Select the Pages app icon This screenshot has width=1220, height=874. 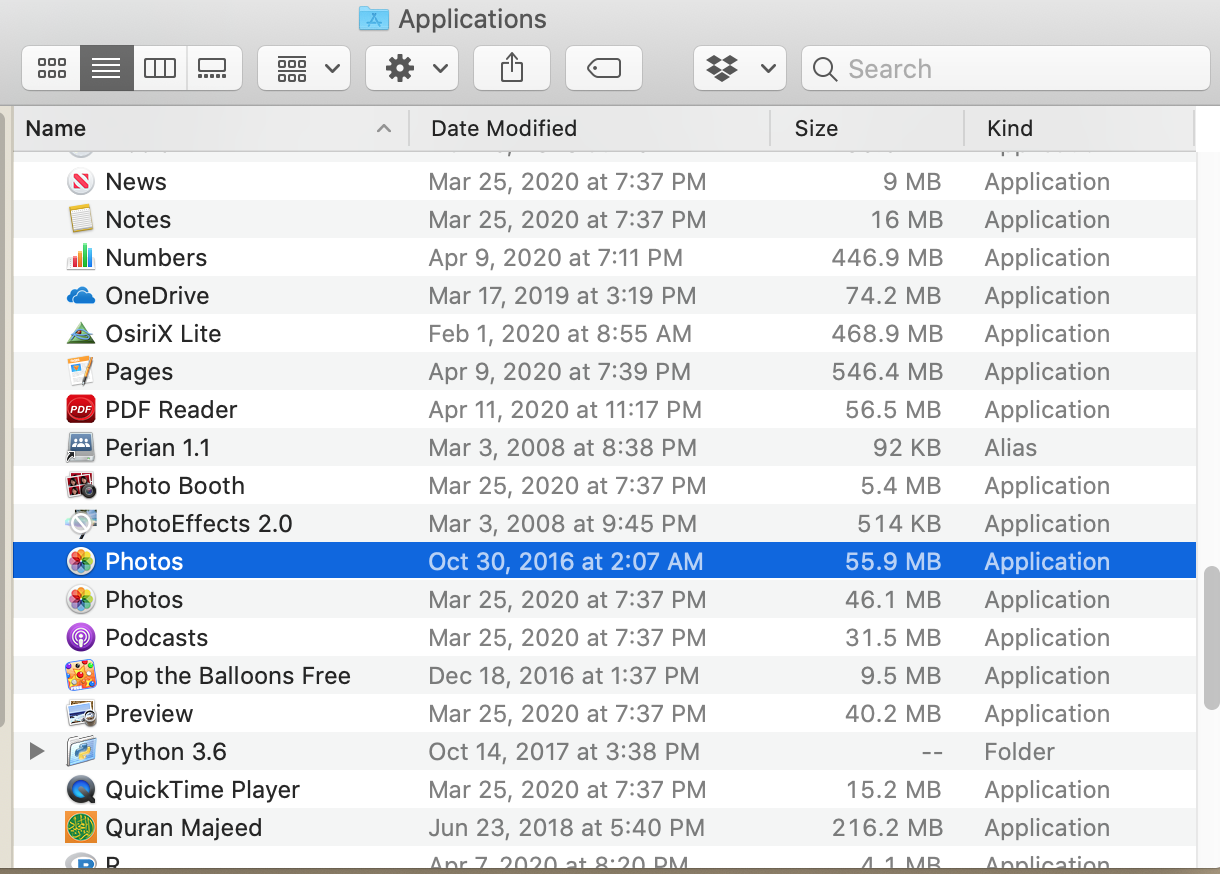point(81,372)
